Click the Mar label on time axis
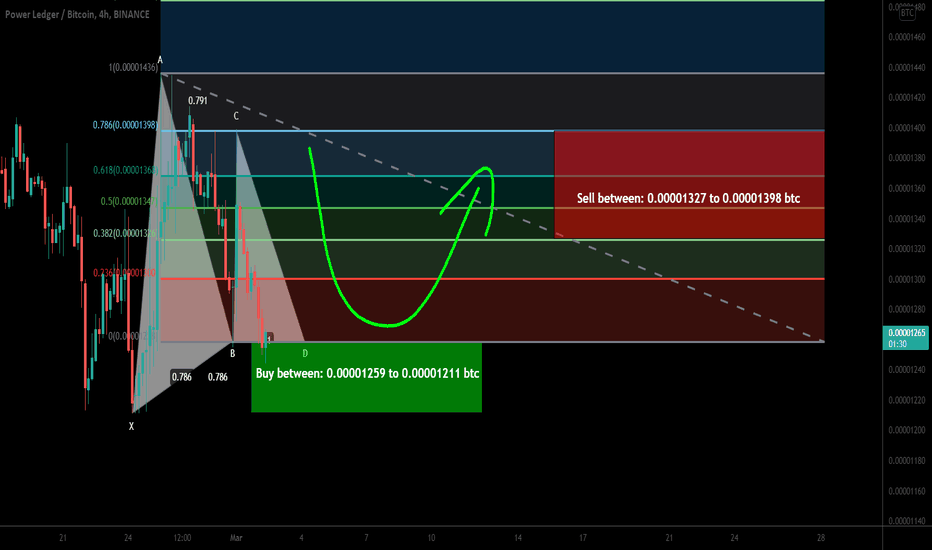 point(236,538)
